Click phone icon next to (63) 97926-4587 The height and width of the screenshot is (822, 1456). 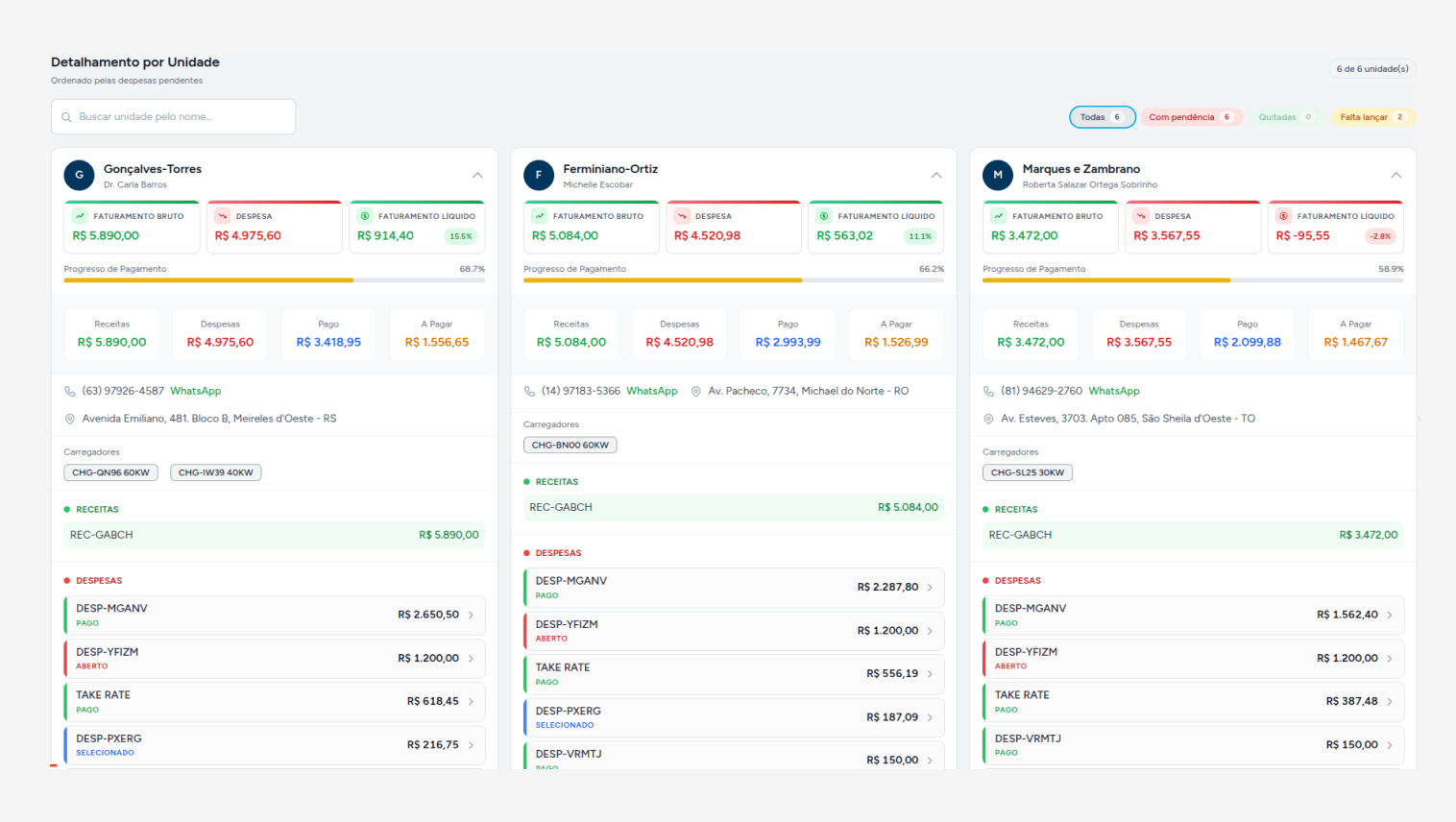[x=70, y=391]
